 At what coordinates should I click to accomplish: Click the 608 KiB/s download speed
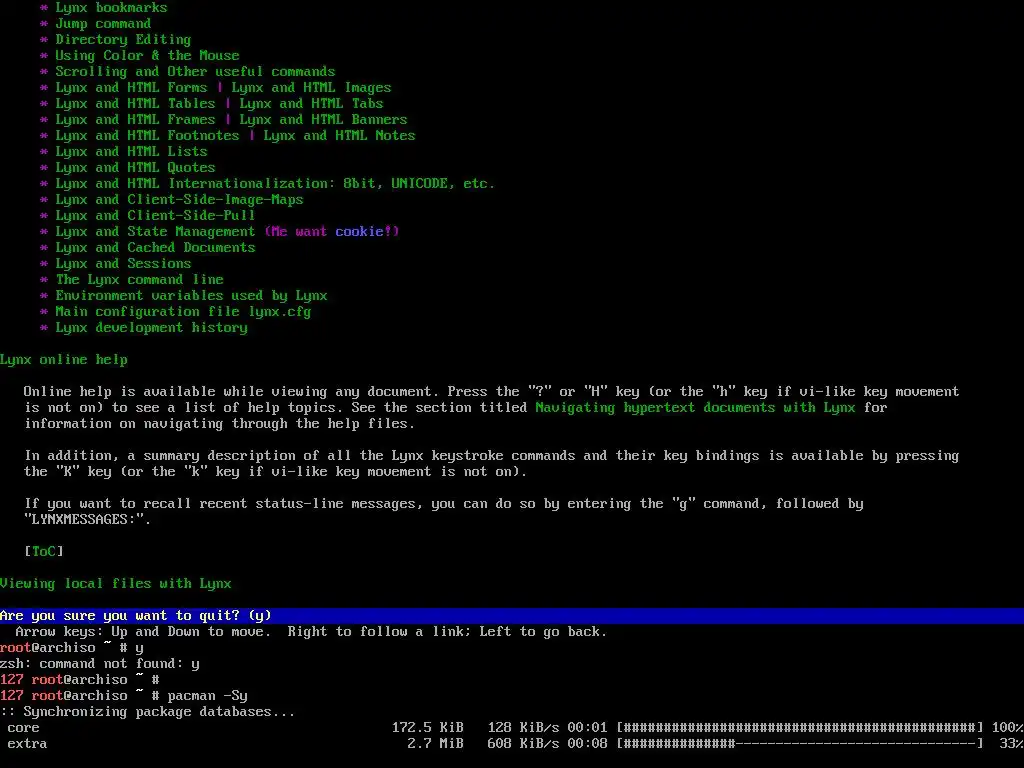pos(524,744)
